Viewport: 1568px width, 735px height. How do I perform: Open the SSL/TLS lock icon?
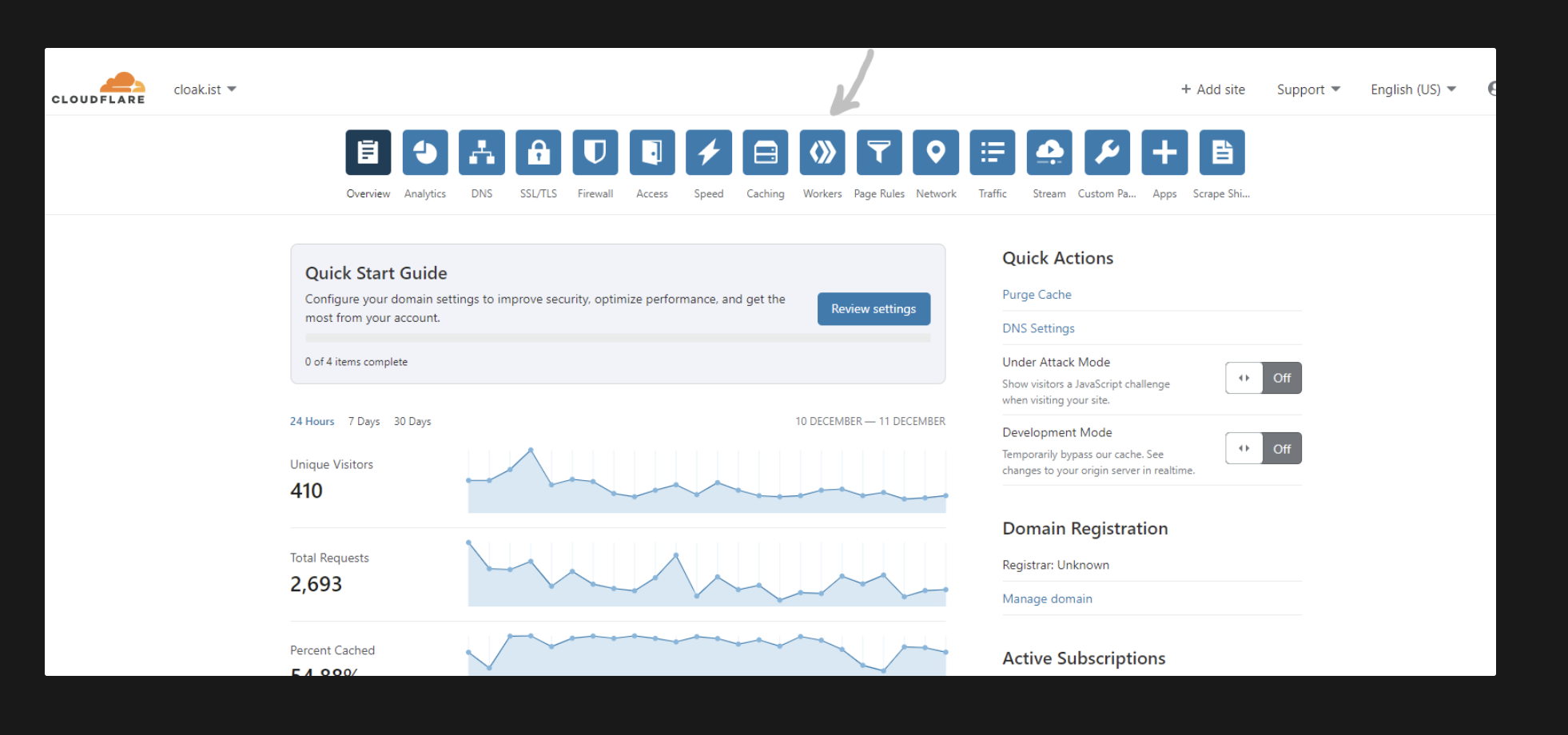pos(538,152)
